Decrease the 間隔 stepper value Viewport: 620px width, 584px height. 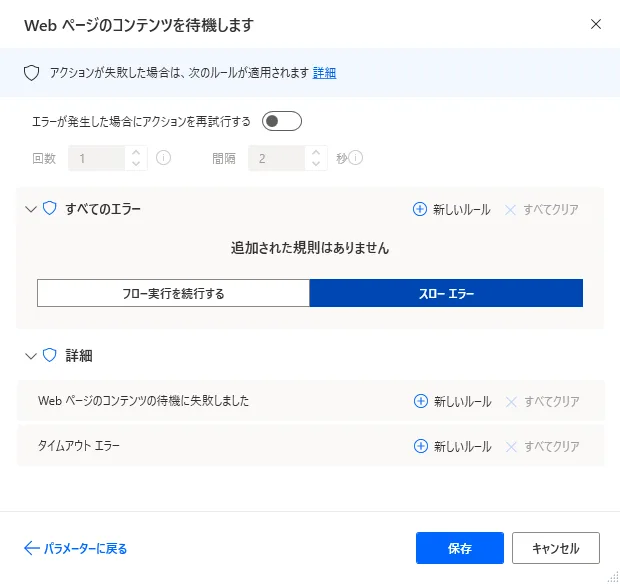317,164
